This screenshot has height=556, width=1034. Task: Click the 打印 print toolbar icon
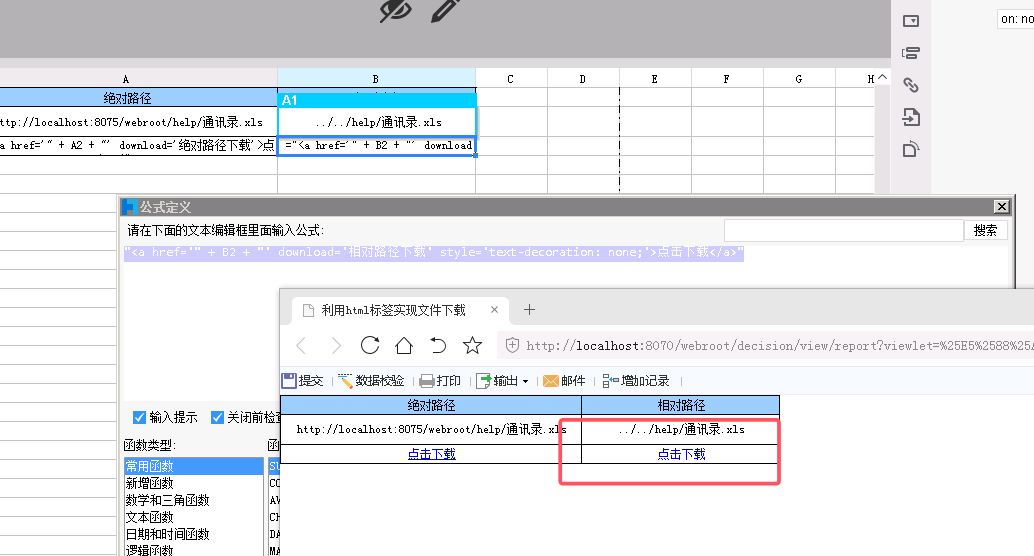tap(440, 381)
